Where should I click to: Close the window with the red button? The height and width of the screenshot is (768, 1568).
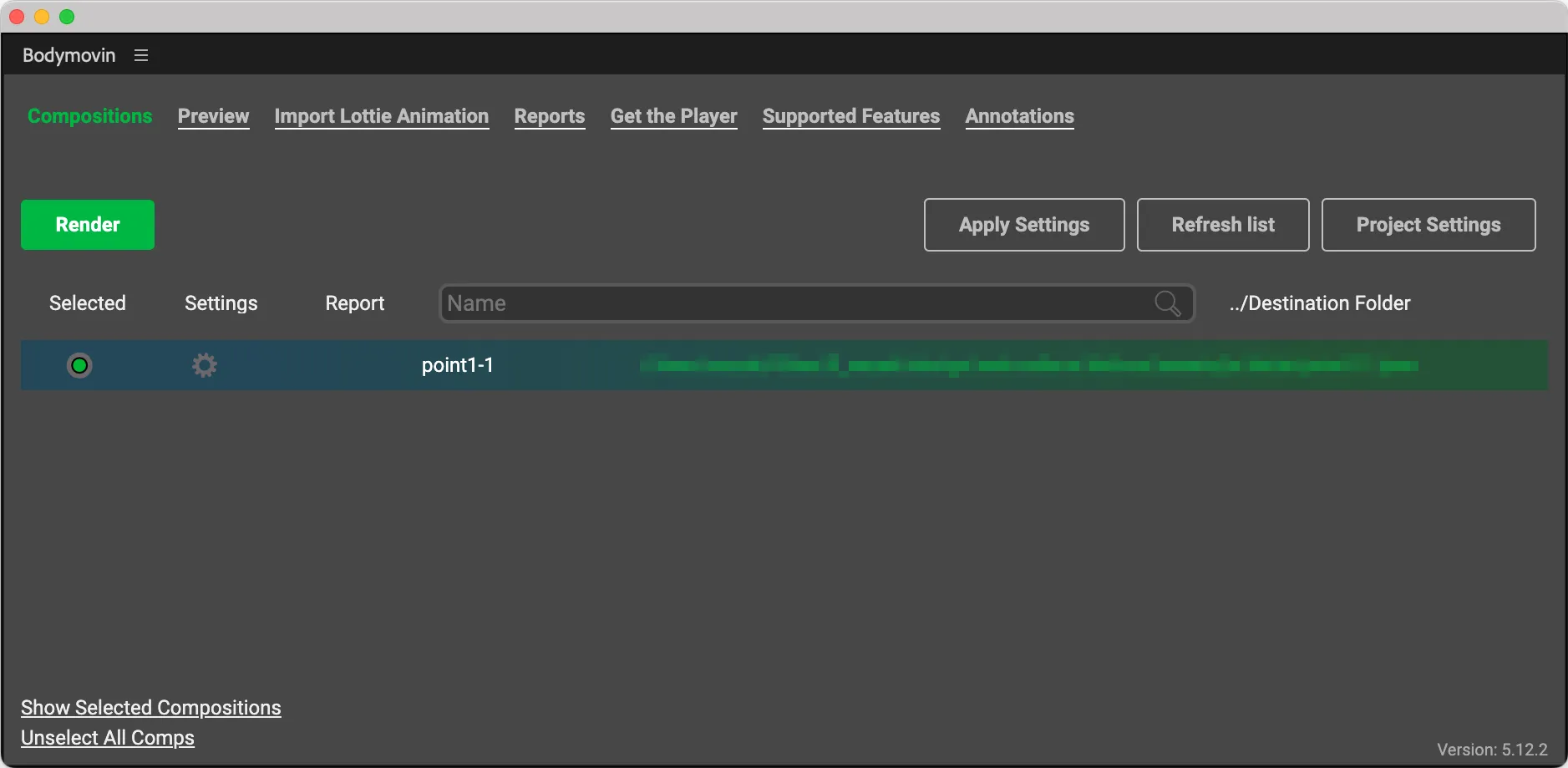[x=17, y=17]
